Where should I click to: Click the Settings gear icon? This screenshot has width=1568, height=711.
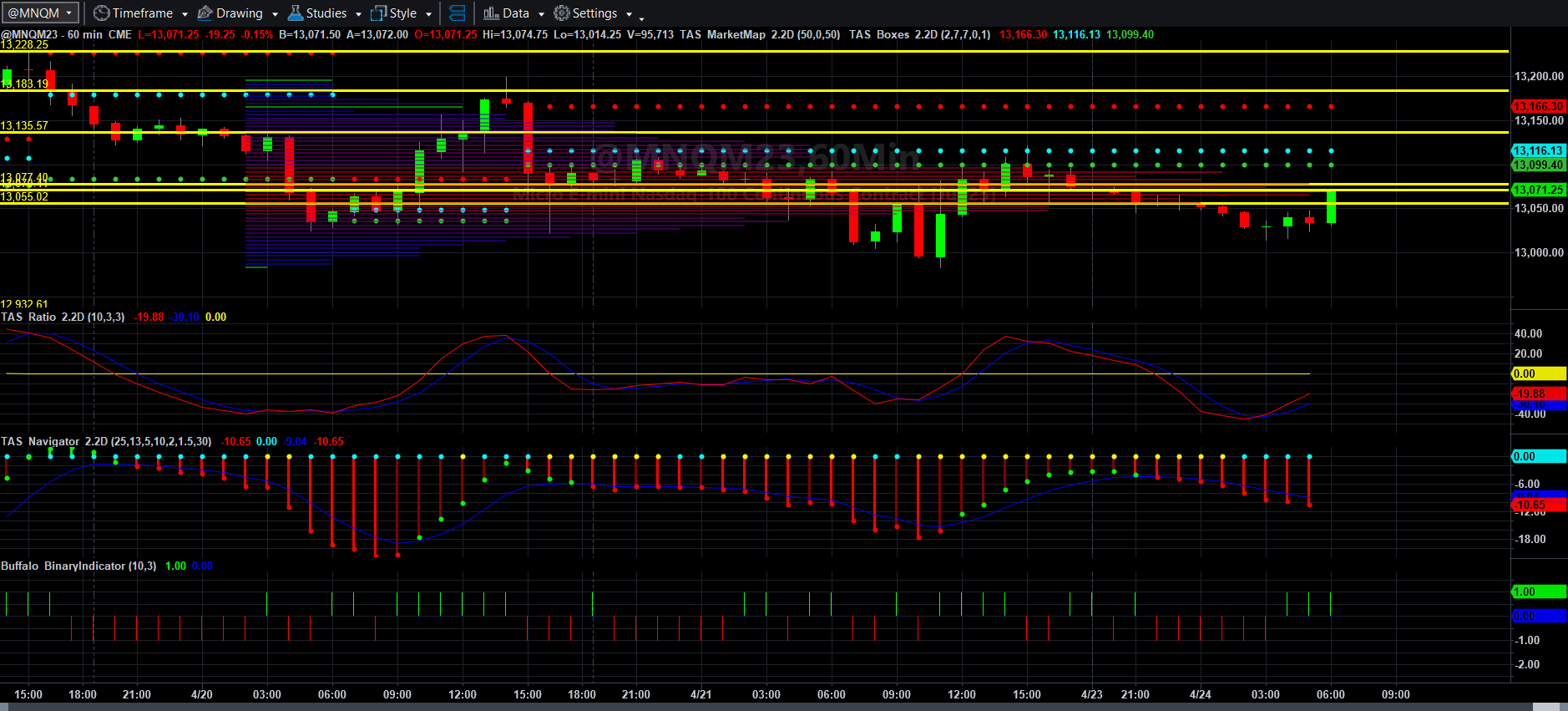pyautogui.click(x=562, y=13)
